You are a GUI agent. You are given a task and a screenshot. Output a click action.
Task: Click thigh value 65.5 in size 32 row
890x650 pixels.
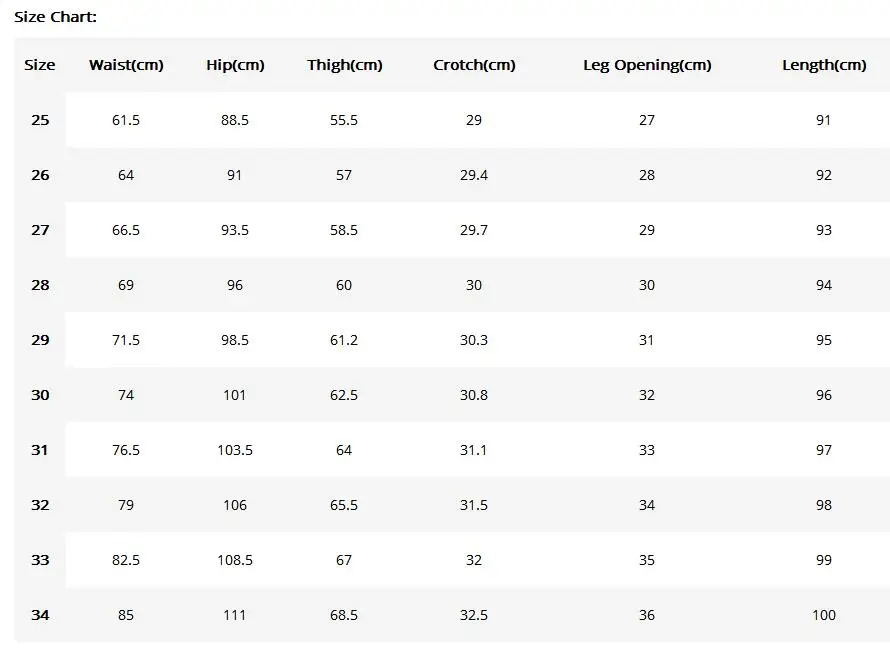(x=344, y=505)
